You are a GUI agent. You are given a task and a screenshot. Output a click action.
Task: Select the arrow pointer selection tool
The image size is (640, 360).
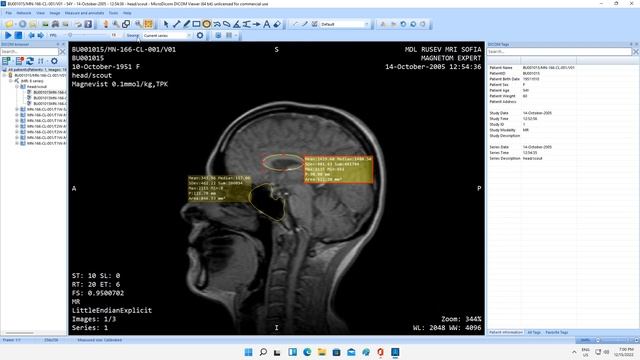[166, 24]
